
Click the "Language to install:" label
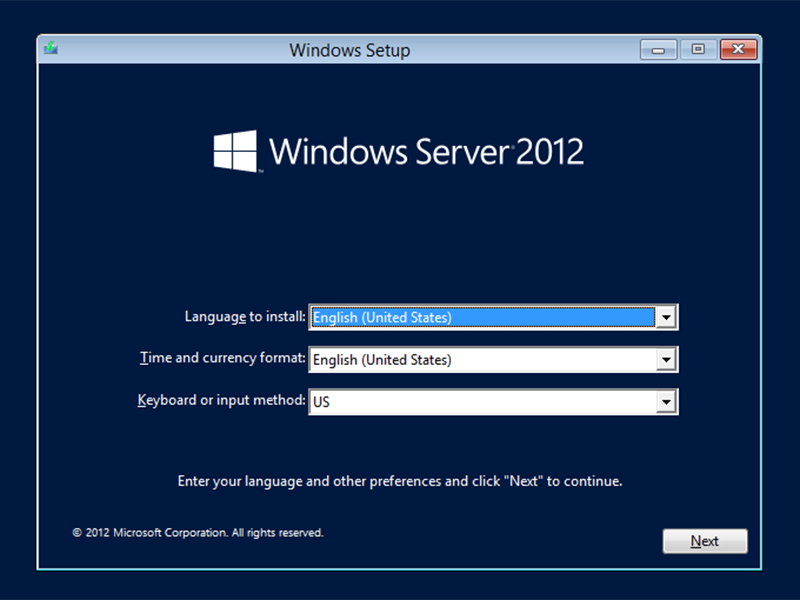(245, 317)
